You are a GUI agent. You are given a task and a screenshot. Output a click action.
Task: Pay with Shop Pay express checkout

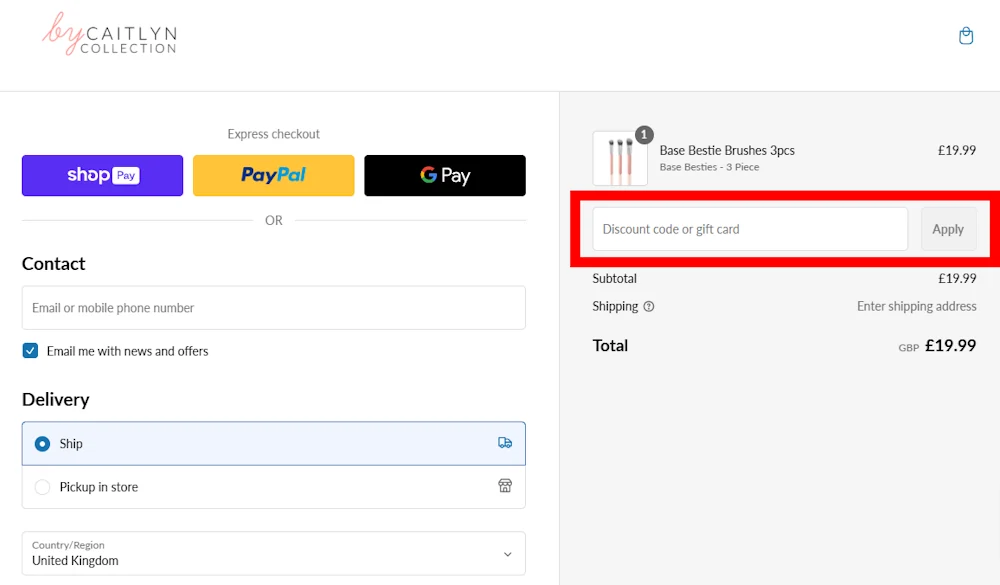102,175
